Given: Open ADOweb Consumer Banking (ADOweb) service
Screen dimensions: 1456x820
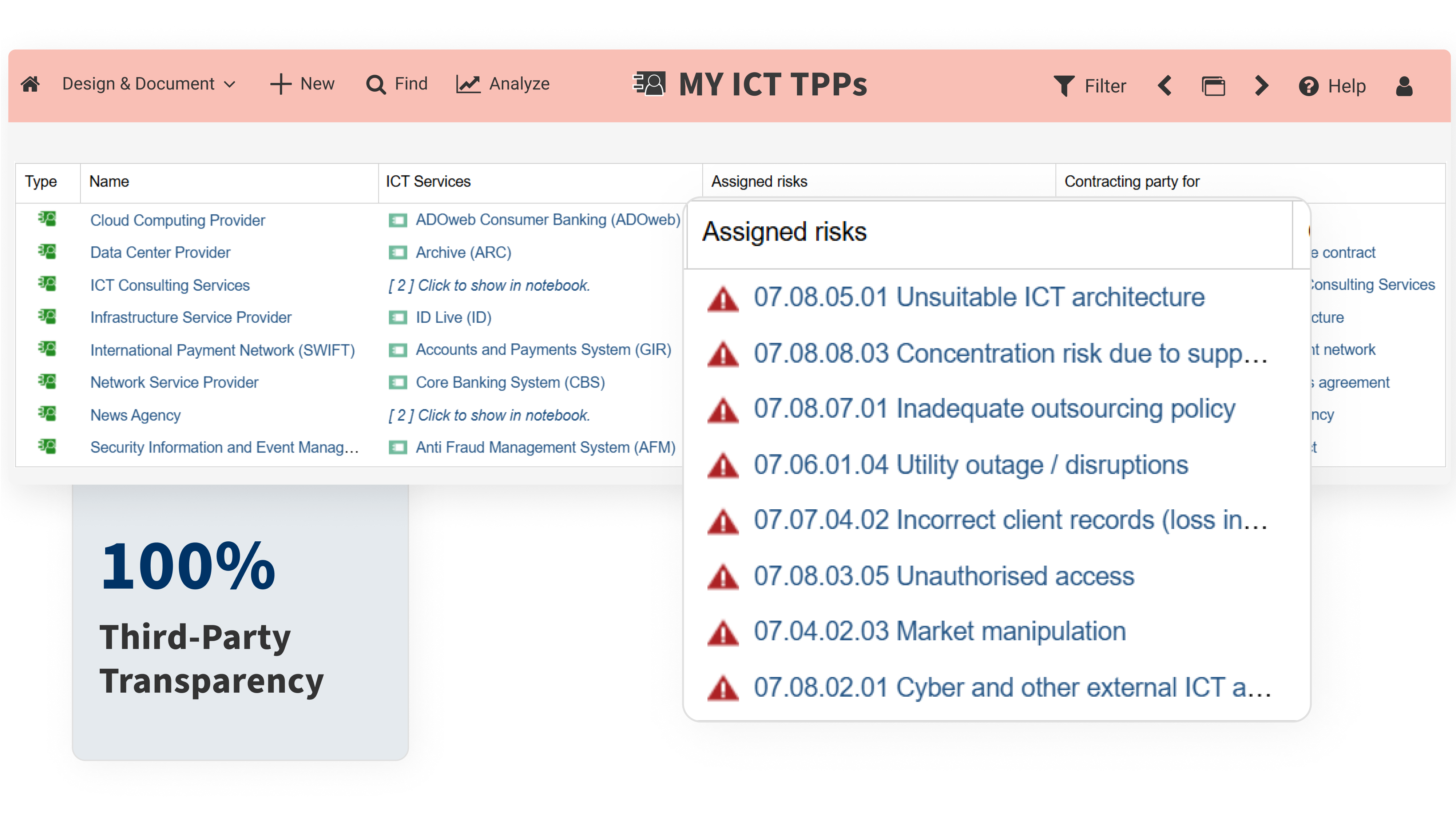Looking at the screenshot, I should point(548,219).
